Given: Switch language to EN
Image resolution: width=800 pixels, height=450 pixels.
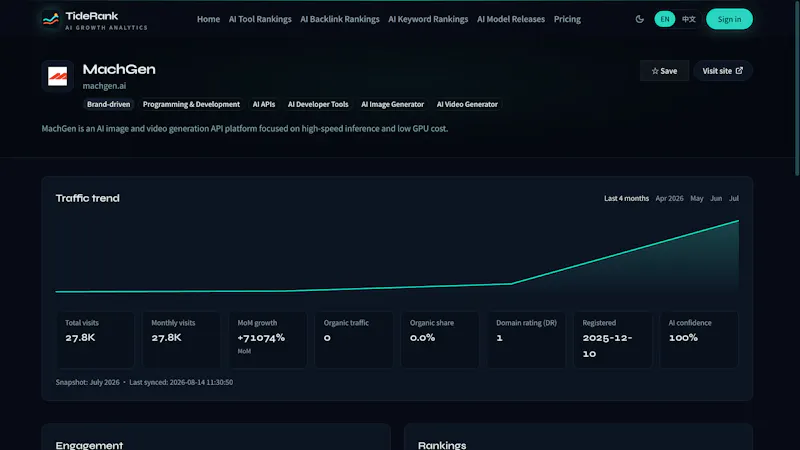Looking at the screenshot, I should point(665,19).
